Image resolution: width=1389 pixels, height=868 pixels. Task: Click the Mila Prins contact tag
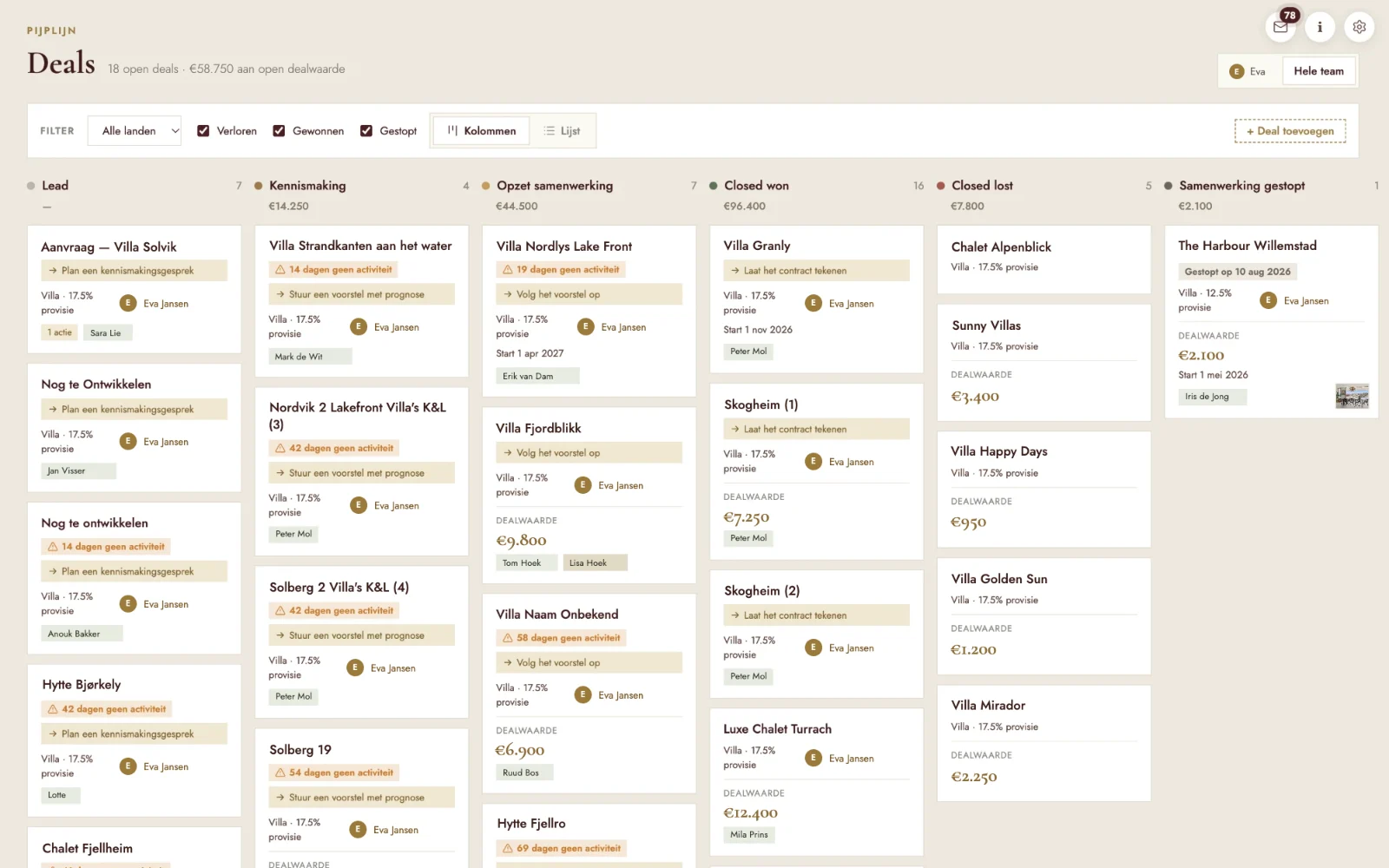point(749,835)
